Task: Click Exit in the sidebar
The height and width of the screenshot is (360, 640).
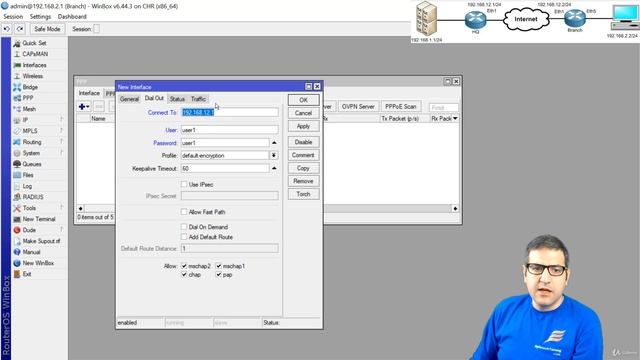Action: coord(27,274)
